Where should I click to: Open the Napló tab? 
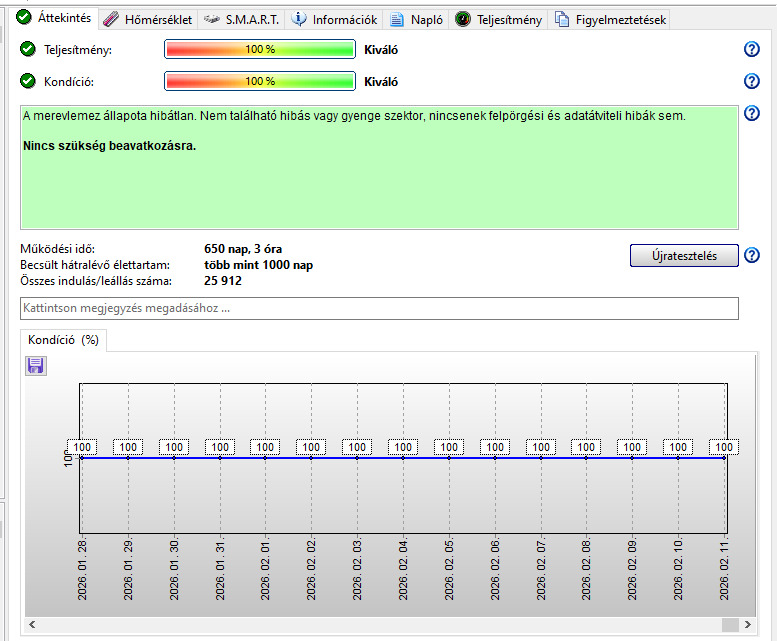tap(416, 20)
